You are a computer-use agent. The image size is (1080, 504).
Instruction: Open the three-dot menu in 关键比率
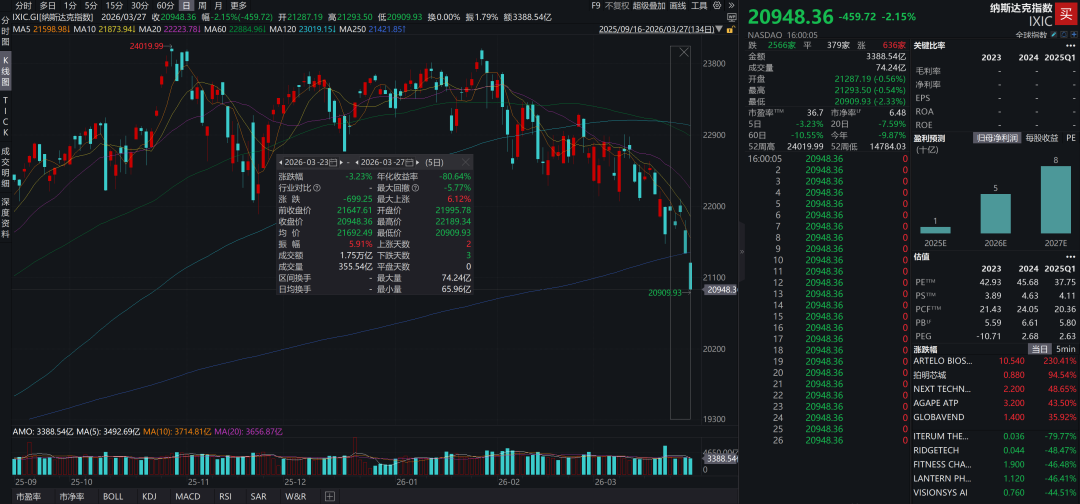tap(1071, 46)
